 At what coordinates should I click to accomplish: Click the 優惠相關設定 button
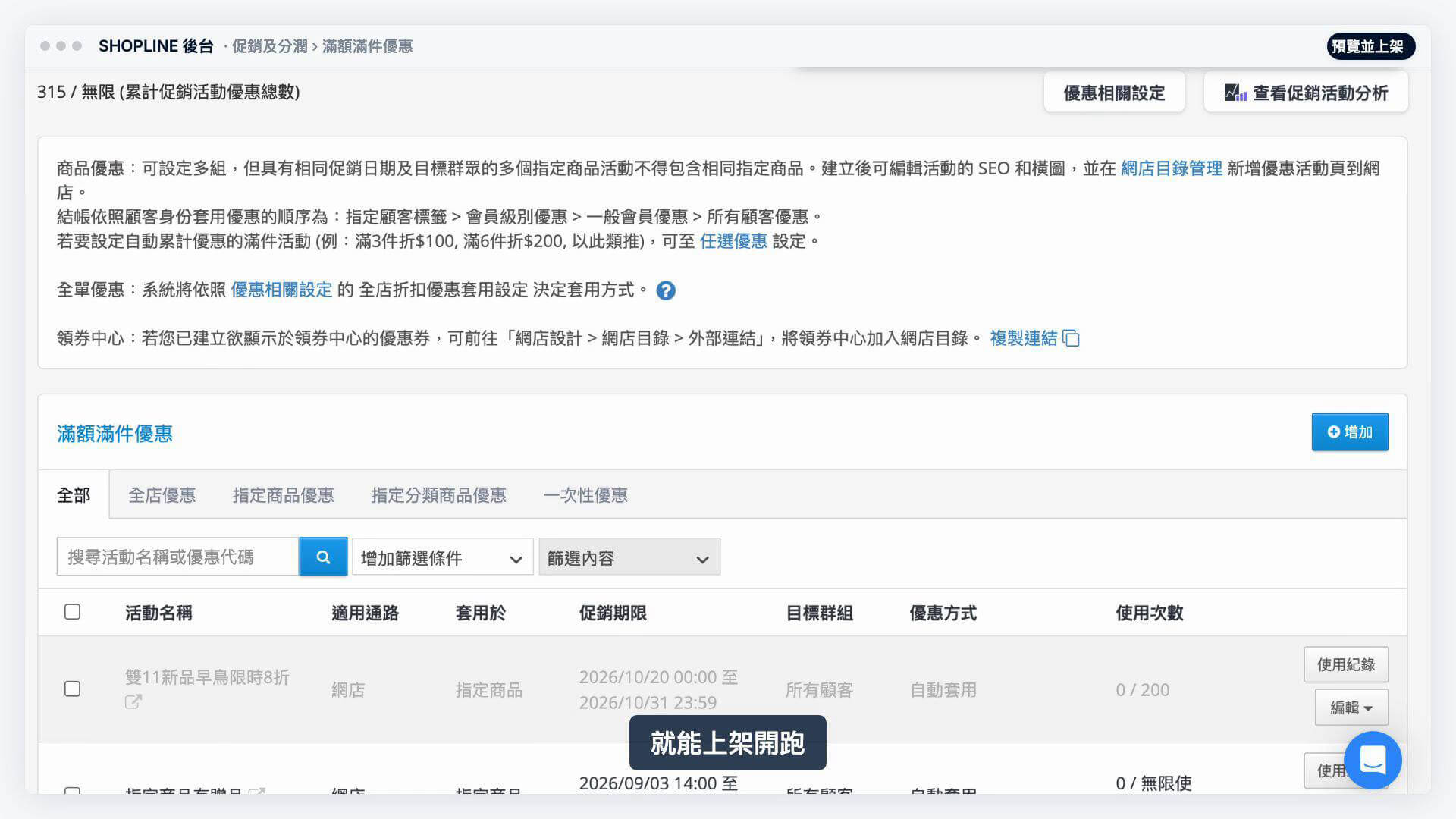click(x=1114, y=93)
